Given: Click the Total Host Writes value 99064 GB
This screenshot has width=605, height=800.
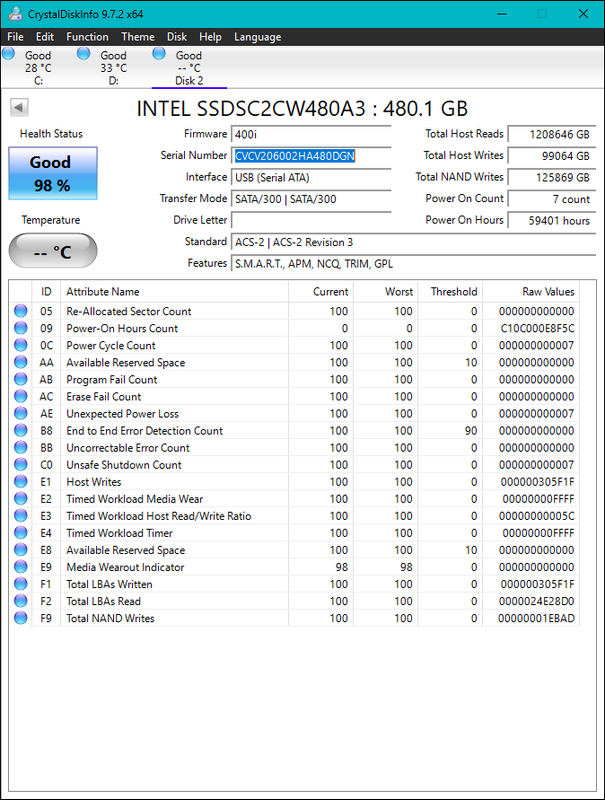Looking at the screenshot, I should click(x=552, y=156).
